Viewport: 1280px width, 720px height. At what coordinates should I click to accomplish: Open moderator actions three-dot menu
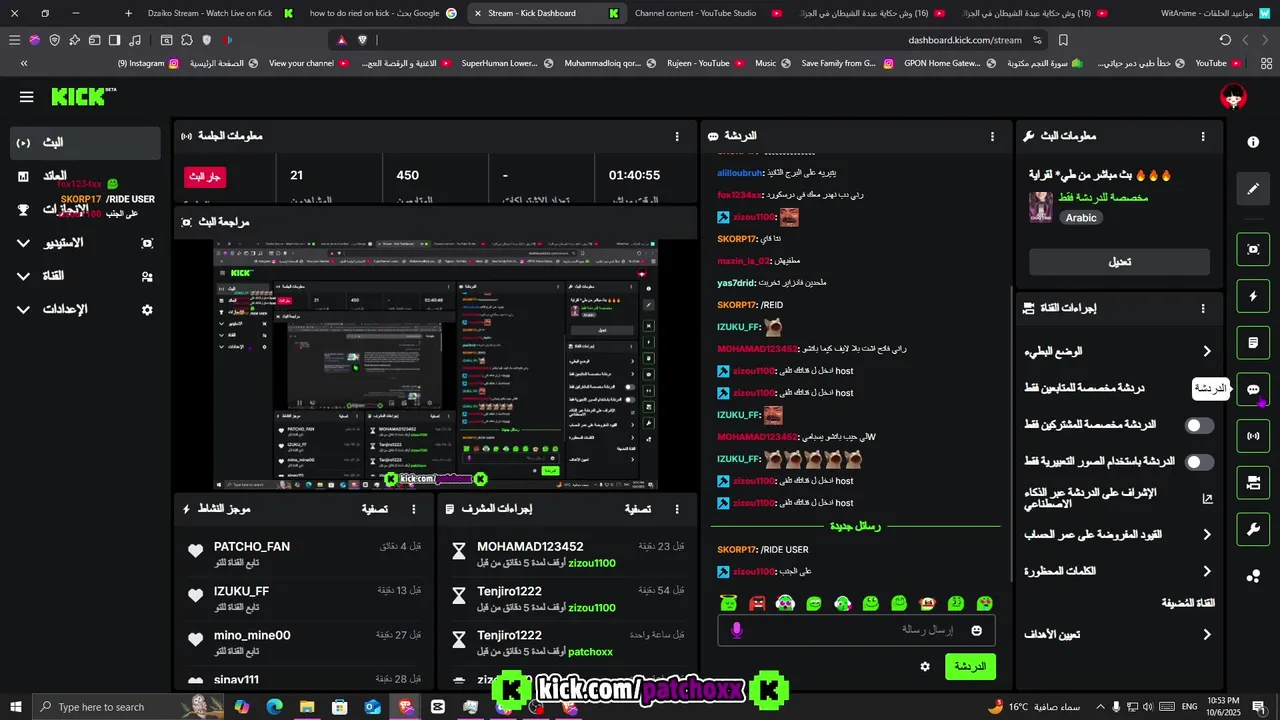pyautogui.click(x=677, y=509)
